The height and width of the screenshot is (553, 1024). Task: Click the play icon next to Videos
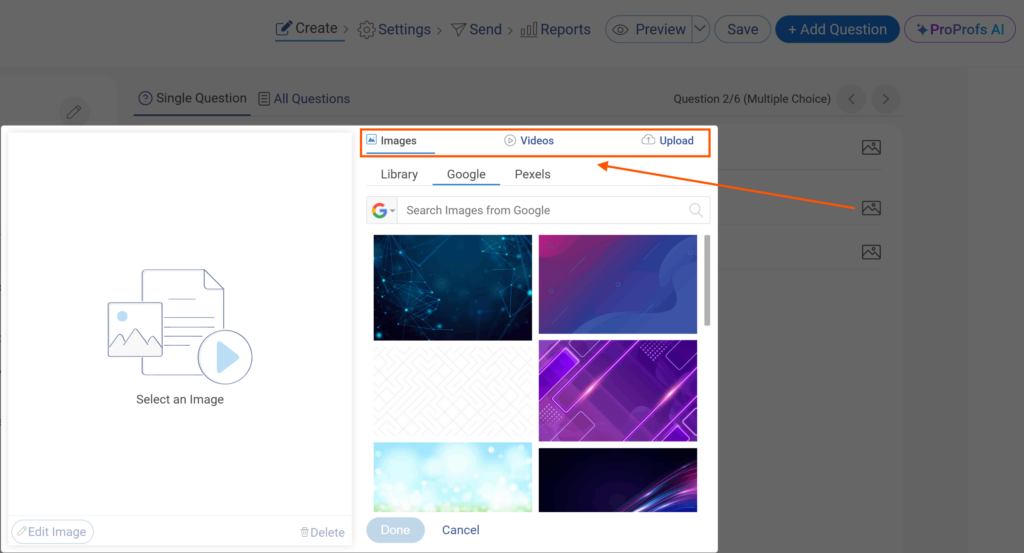click(510, 140)
